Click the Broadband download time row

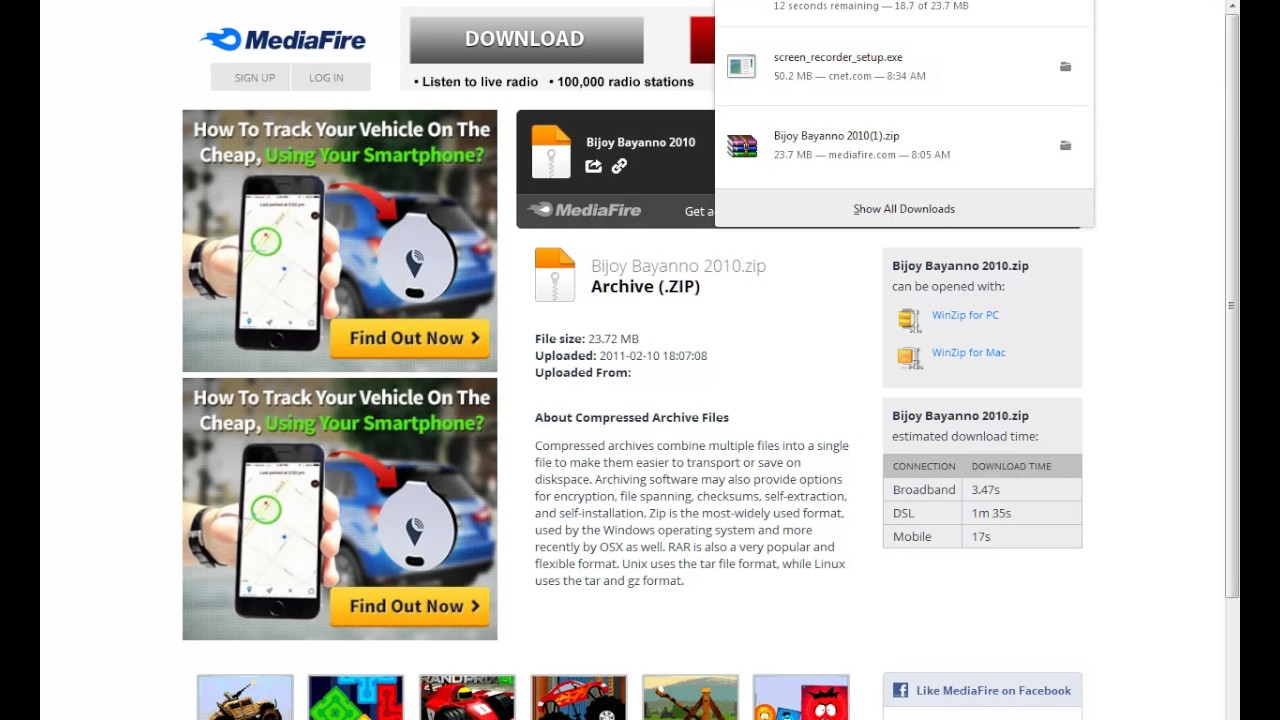pos(982,490)
